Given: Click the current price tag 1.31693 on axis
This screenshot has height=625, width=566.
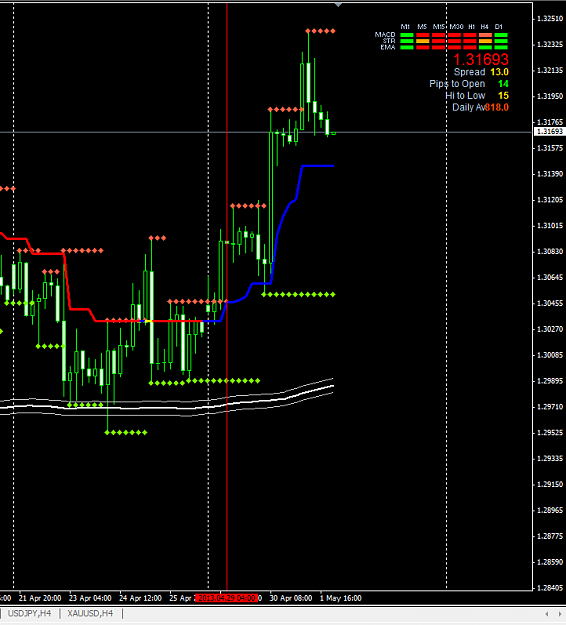Looking at the screenshot, I should coord(550,132).
